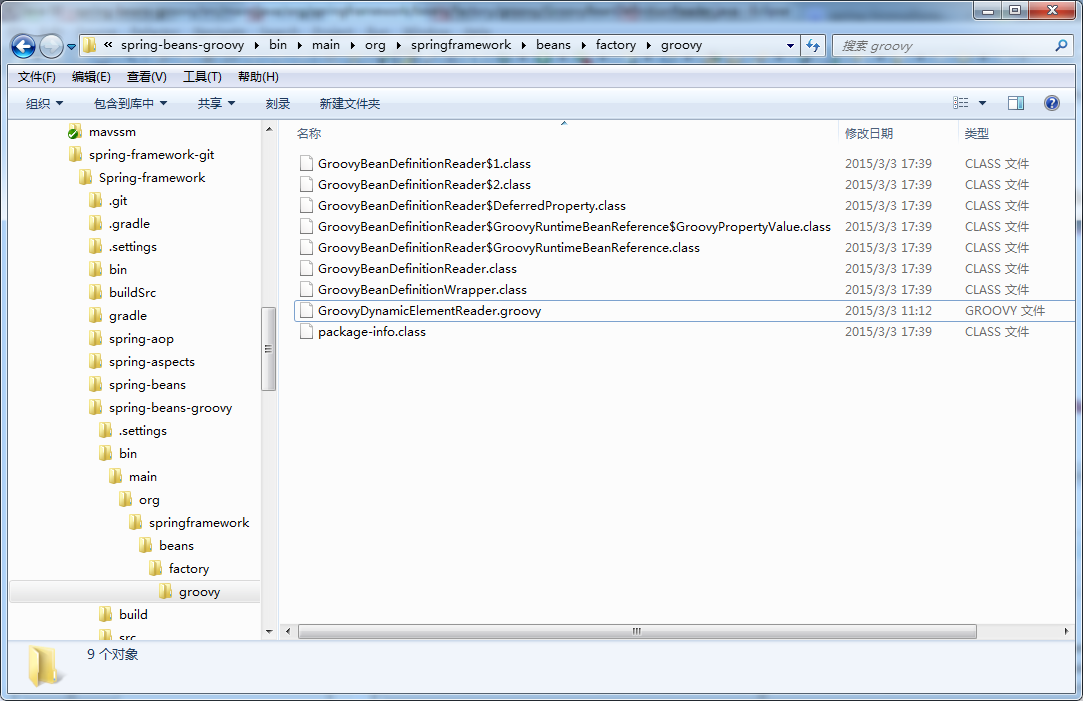Expand the arrow after main breadcrumb

pyautogui.click(x=352, y=46)
